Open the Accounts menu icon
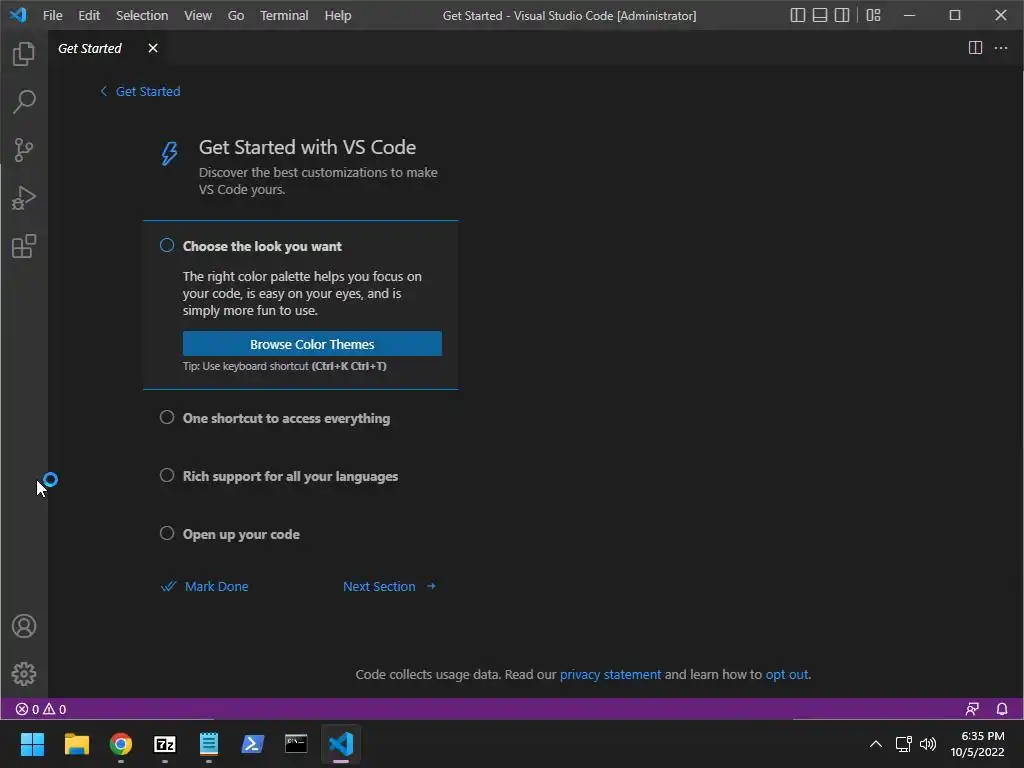 pos(24,626)
